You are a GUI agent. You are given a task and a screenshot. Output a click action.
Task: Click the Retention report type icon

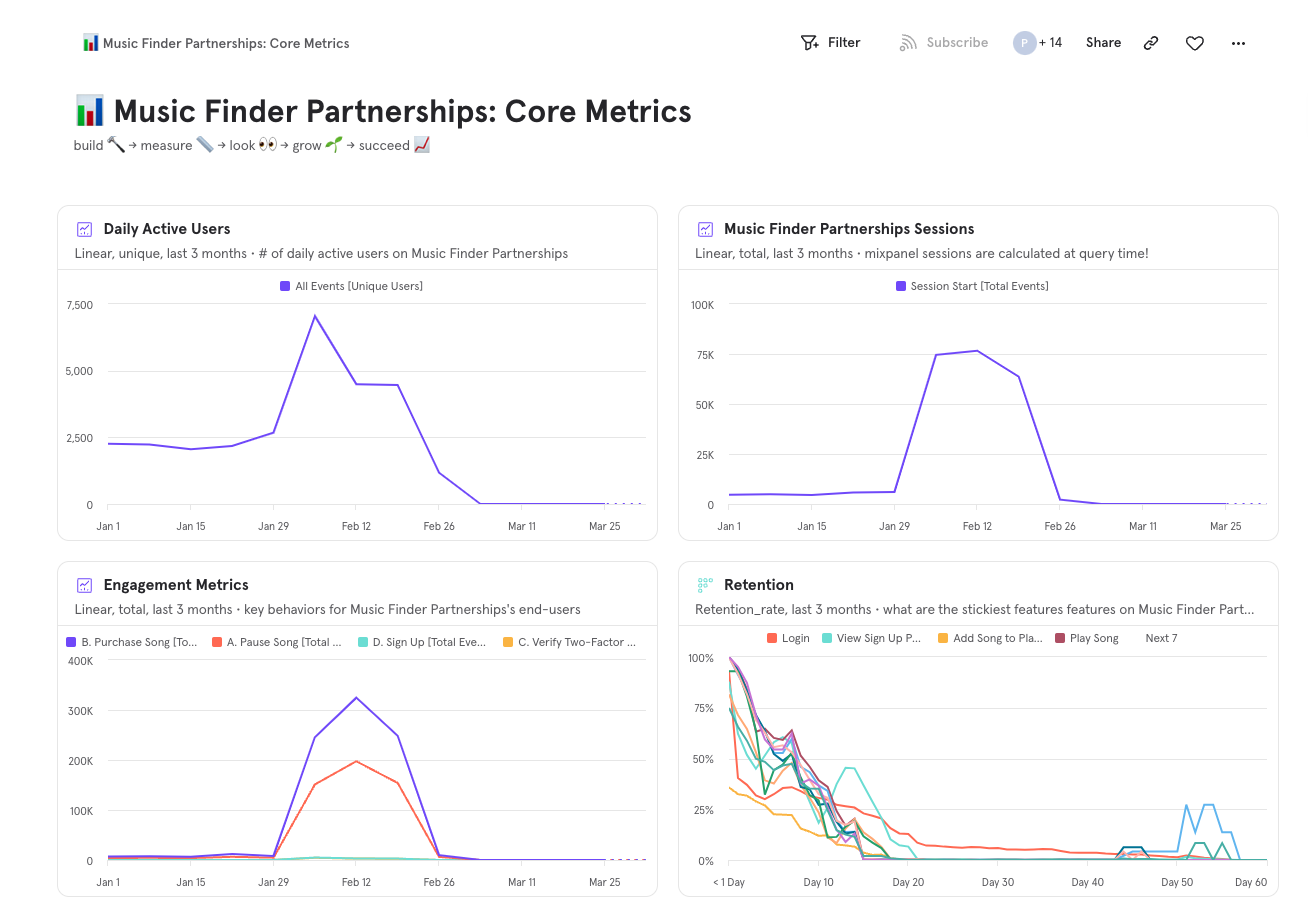coord(705,585)
